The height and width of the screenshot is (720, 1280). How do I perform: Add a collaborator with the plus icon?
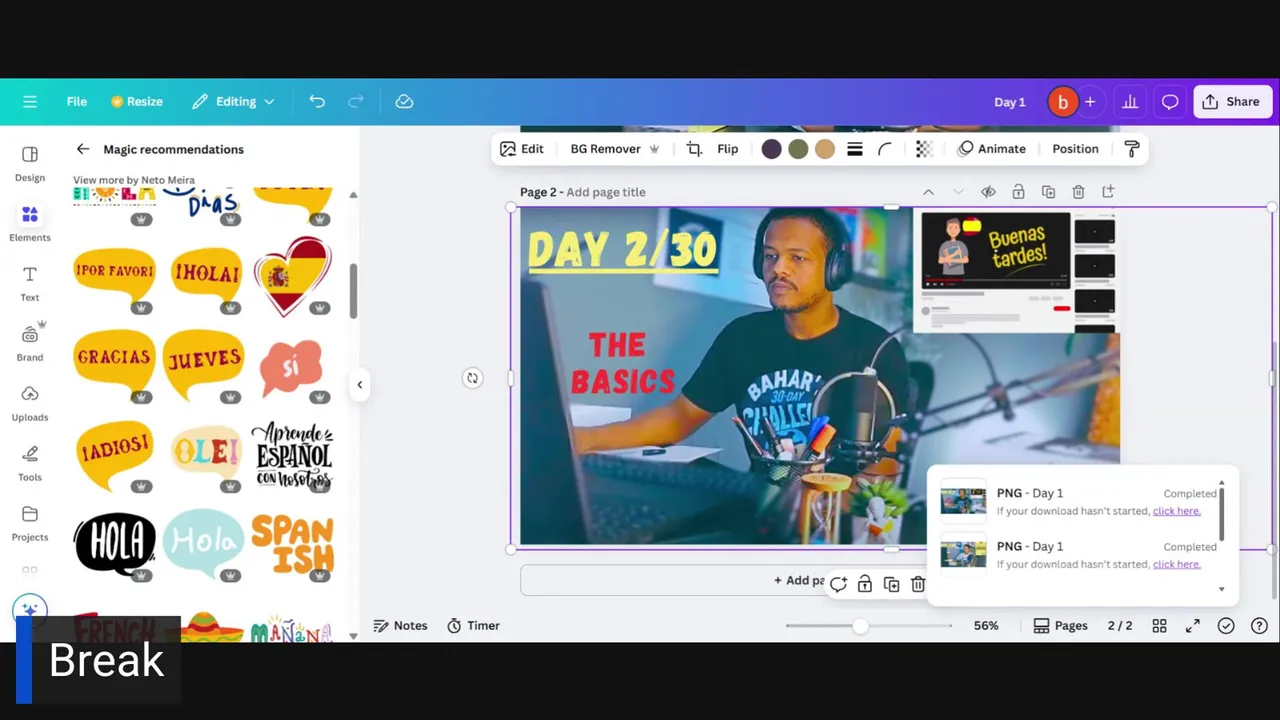(x=1090, y=101)
